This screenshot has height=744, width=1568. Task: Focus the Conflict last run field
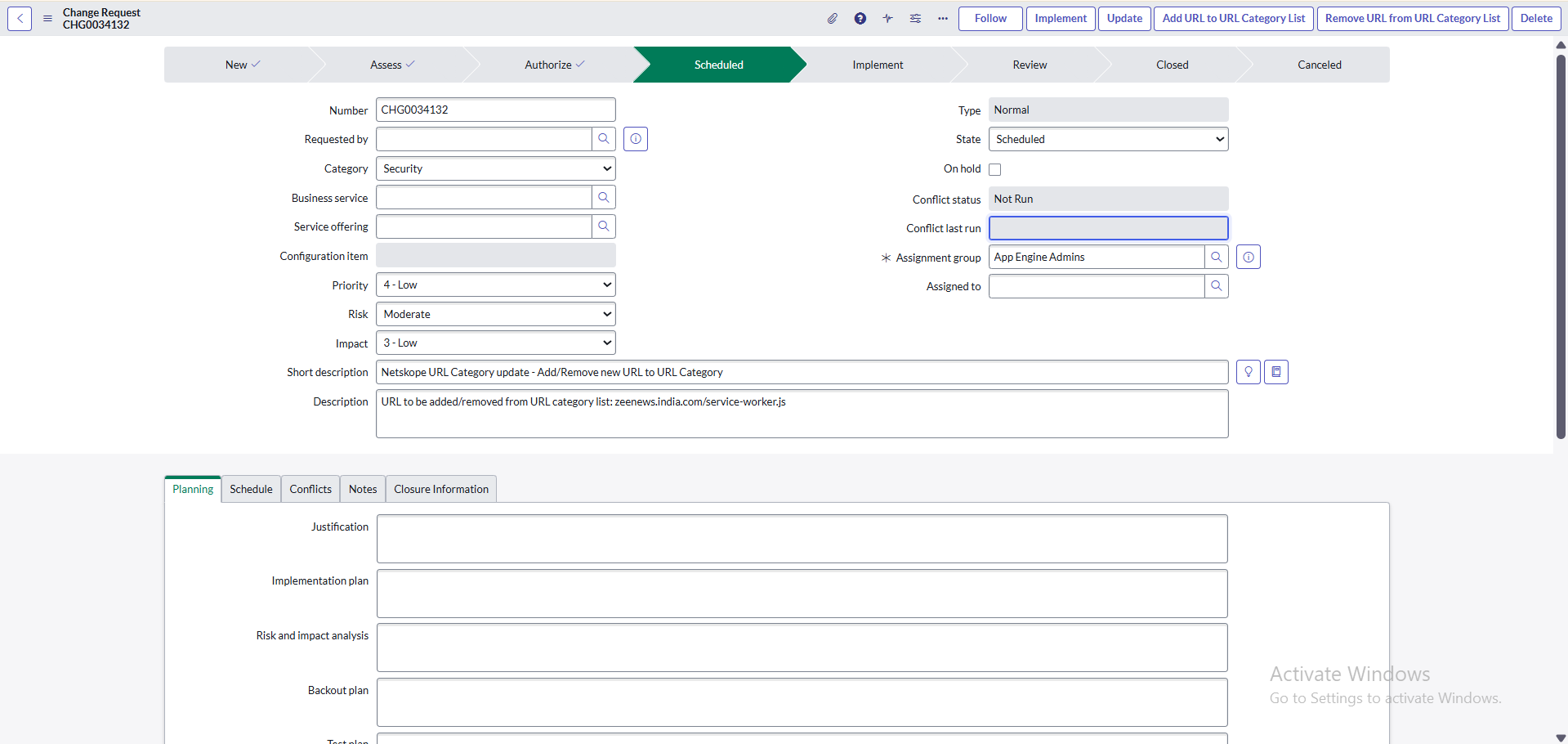tap(1109, 228)
